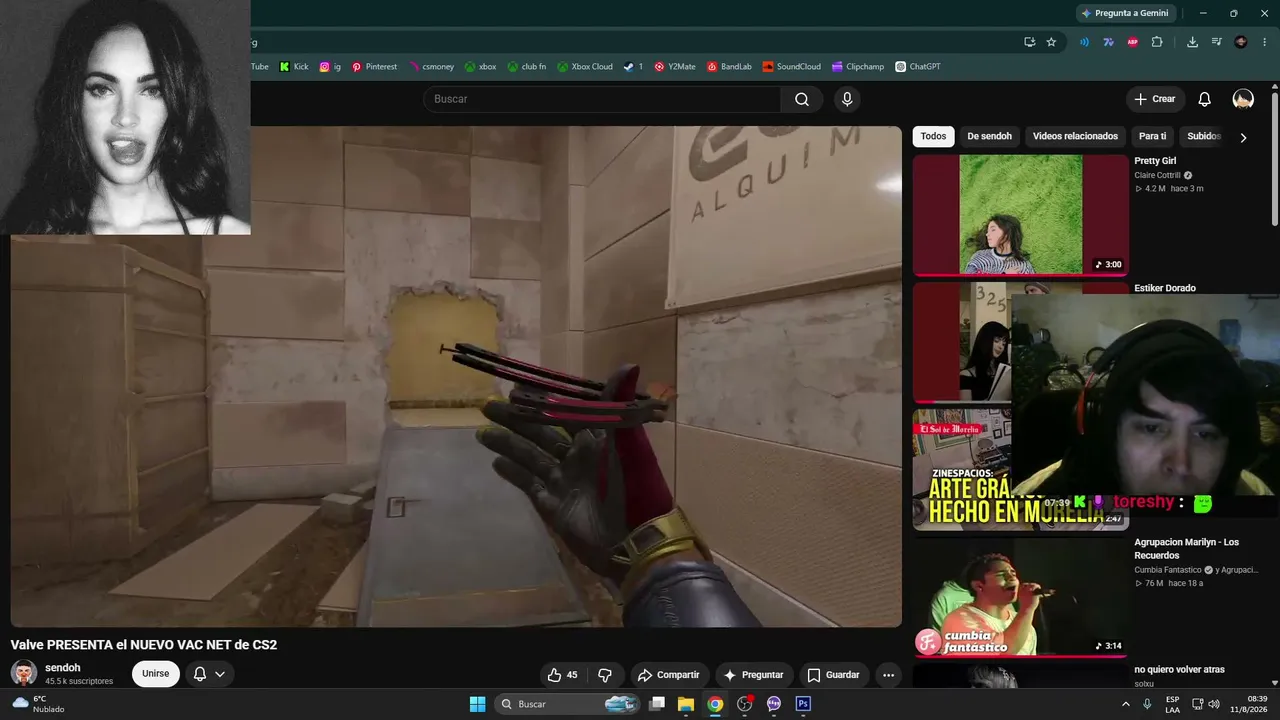The image size is (1280, 720).
Task: Like the video with 45 likes
Action: (562, 675)
